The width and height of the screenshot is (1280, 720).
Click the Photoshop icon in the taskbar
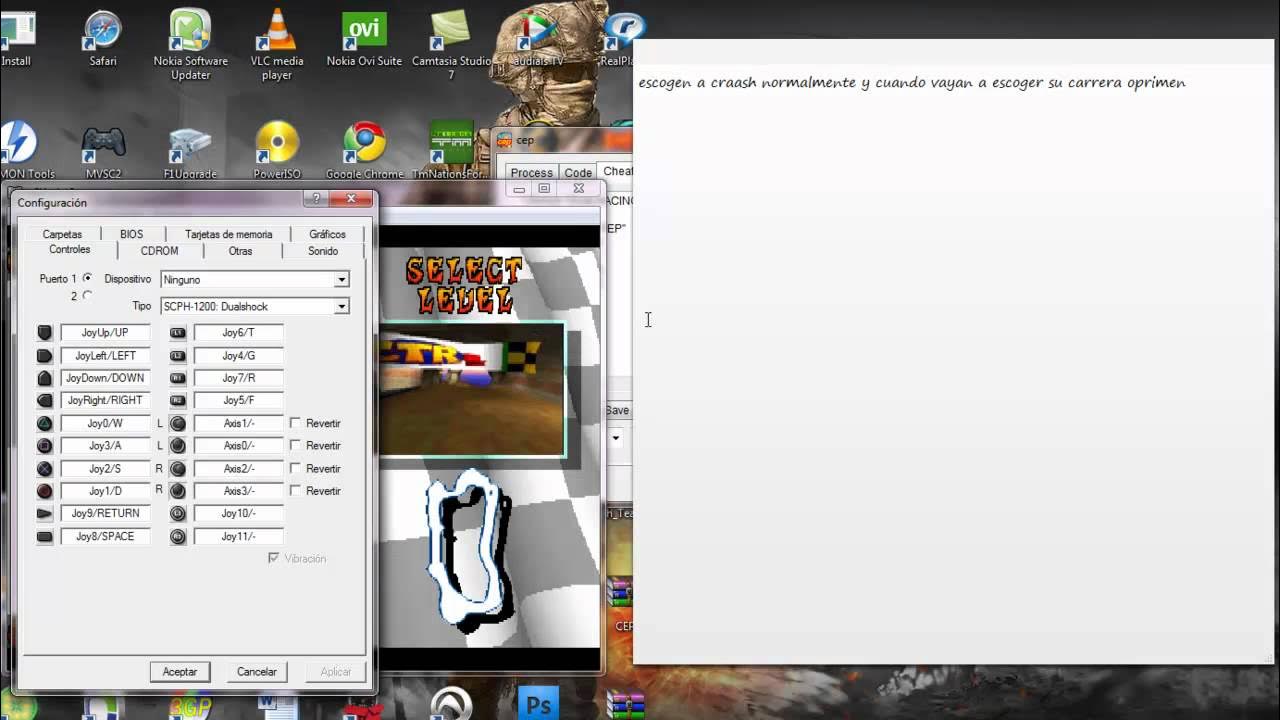click(x=538, y=705)
